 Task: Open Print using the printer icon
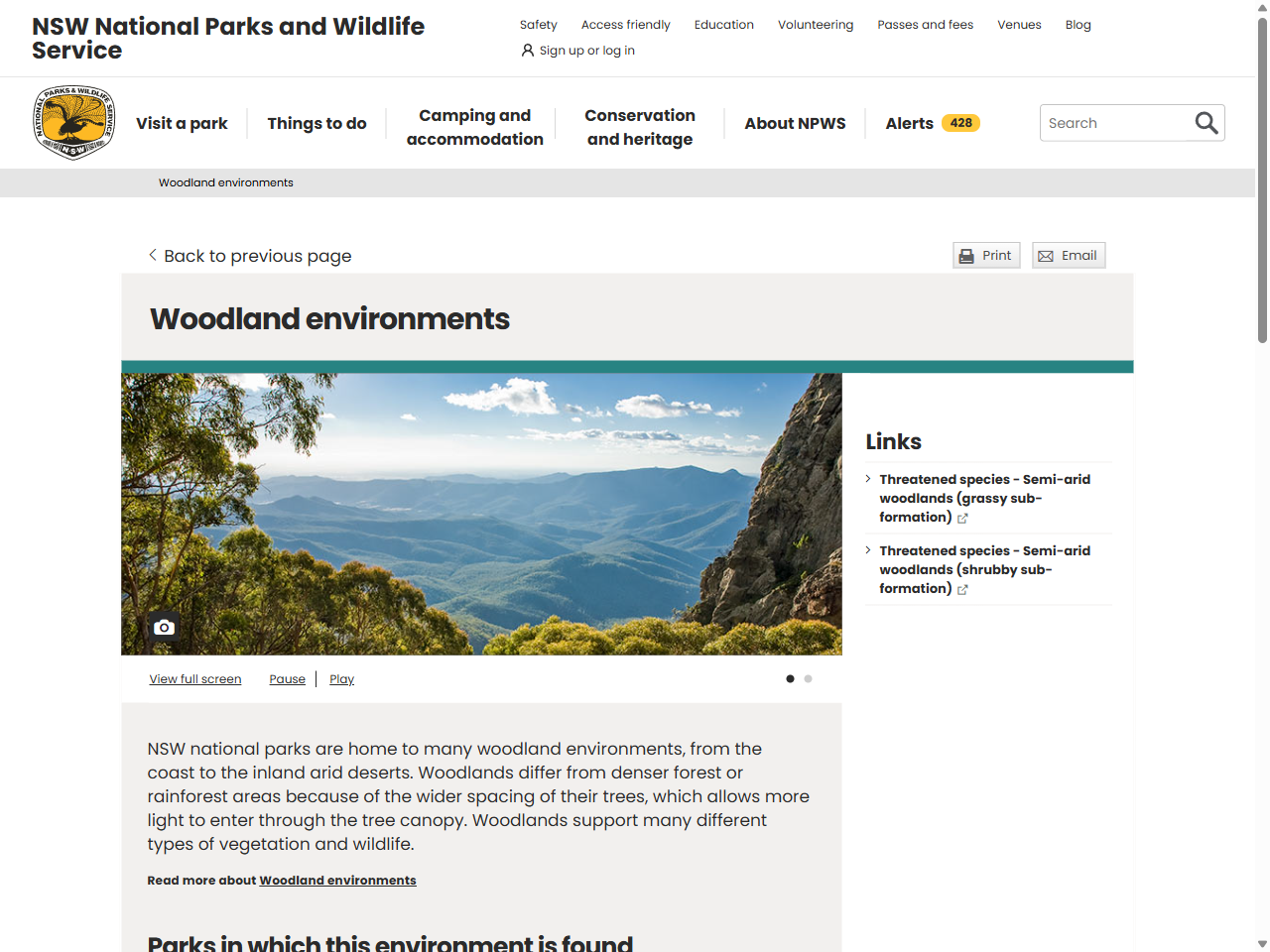(x=967, y=255)
